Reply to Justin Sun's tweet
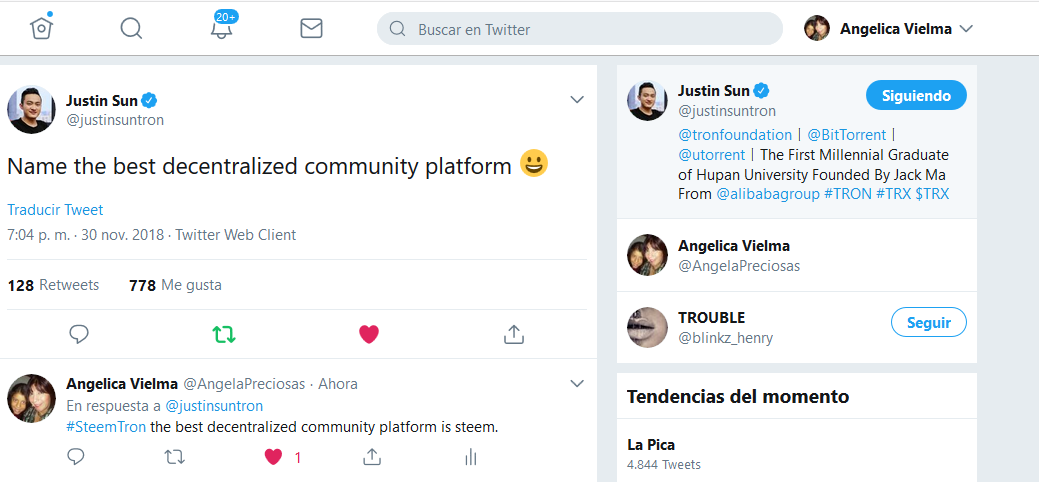1039x482 pixels. click(79, 334)
